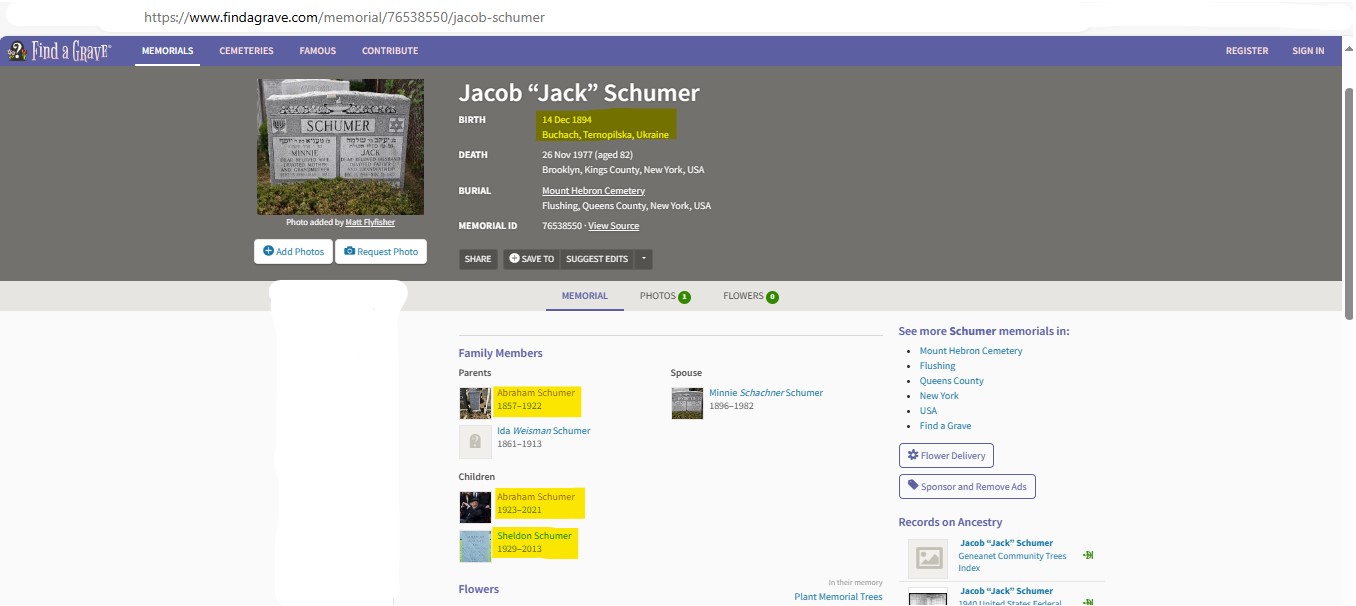Click father Abraham Schumer's thumbnail photo

click(x=475, y=403)
